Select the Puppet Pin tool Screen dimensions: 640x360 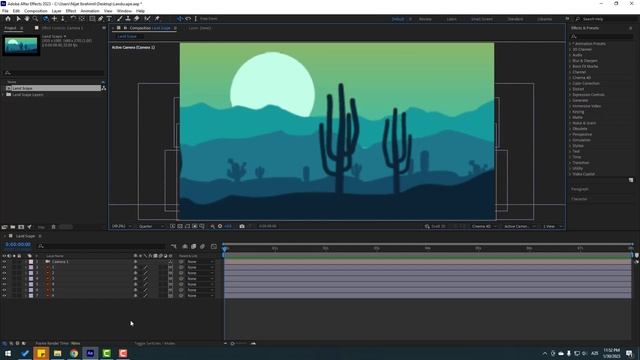(x=157, y=19)
